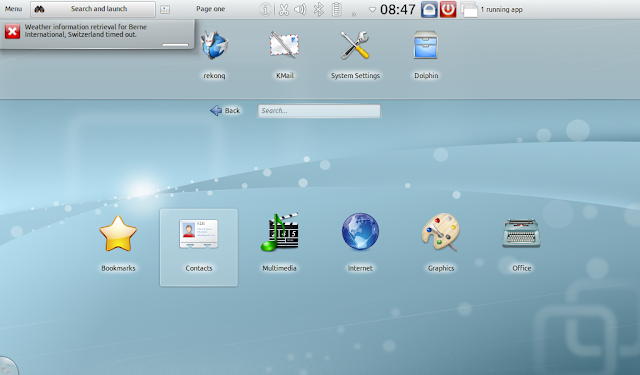
Task: Click the volume speaker tray icon
Action: [x=300, y=9]
